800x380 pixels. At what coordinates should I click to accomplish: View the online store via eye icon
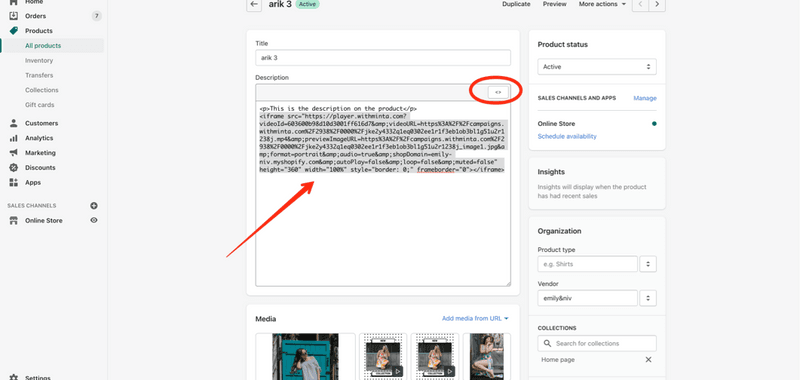94,220
